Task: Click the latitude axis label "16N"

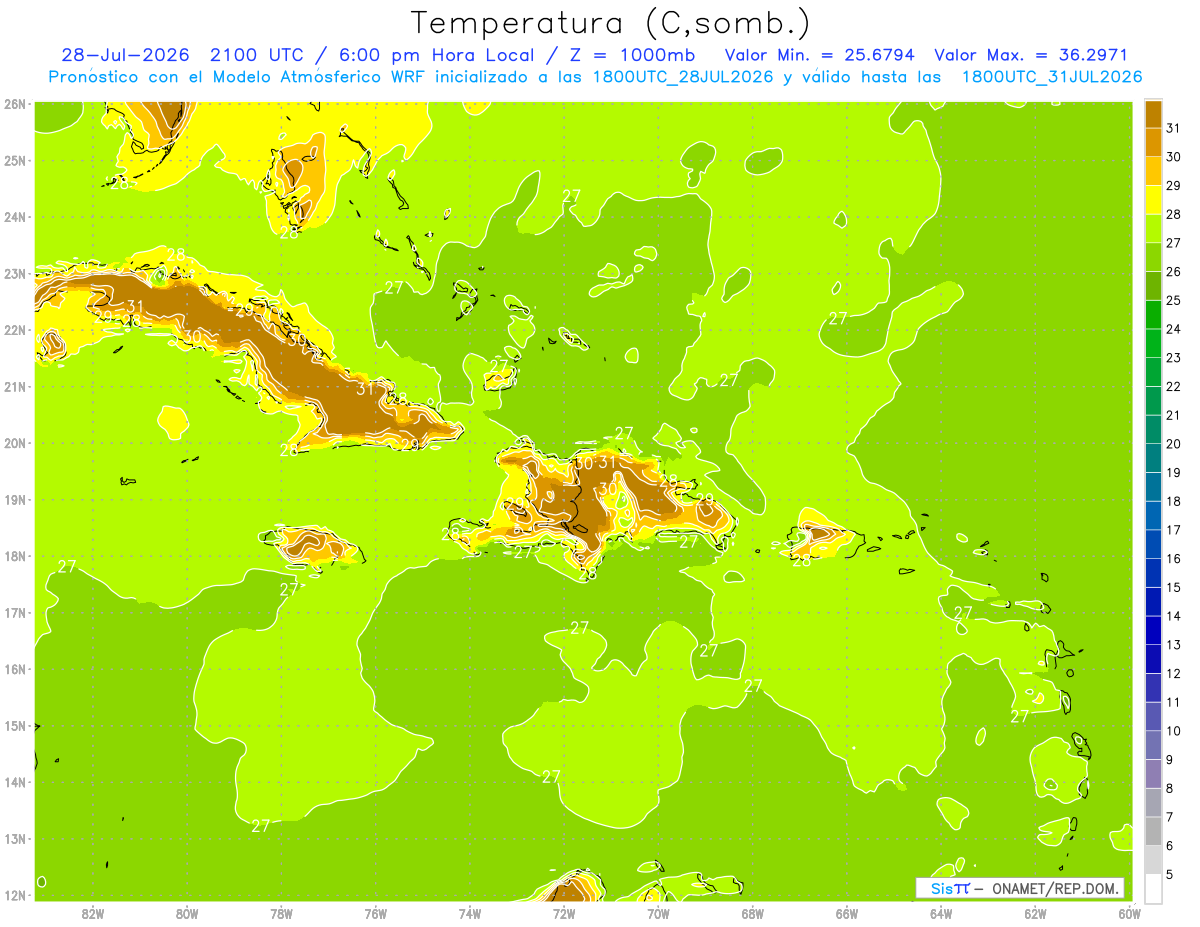Action: point(15,669)
